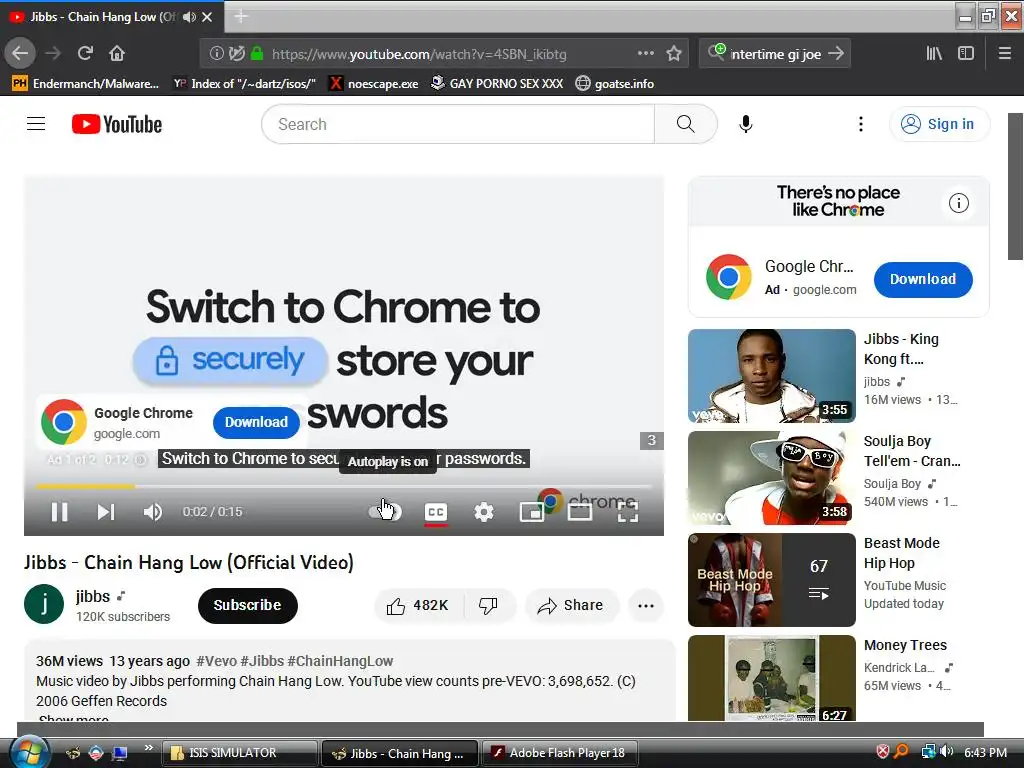Open the Firefox library icon
The image size is (1024, 768).
(934, 54)
